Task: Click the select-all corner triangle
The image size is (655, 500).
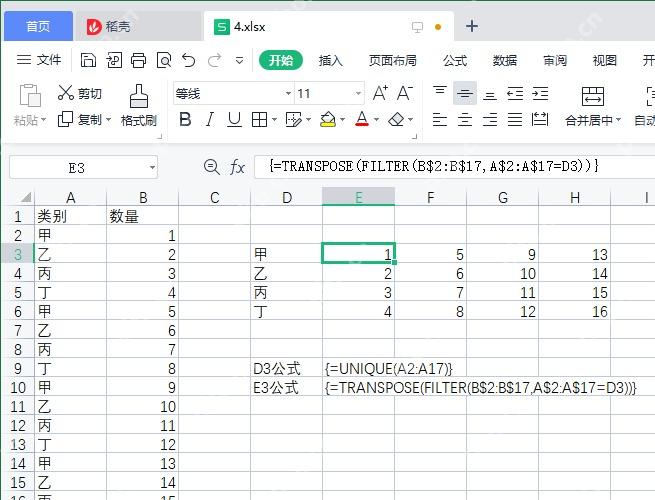Action: point(26,197)
